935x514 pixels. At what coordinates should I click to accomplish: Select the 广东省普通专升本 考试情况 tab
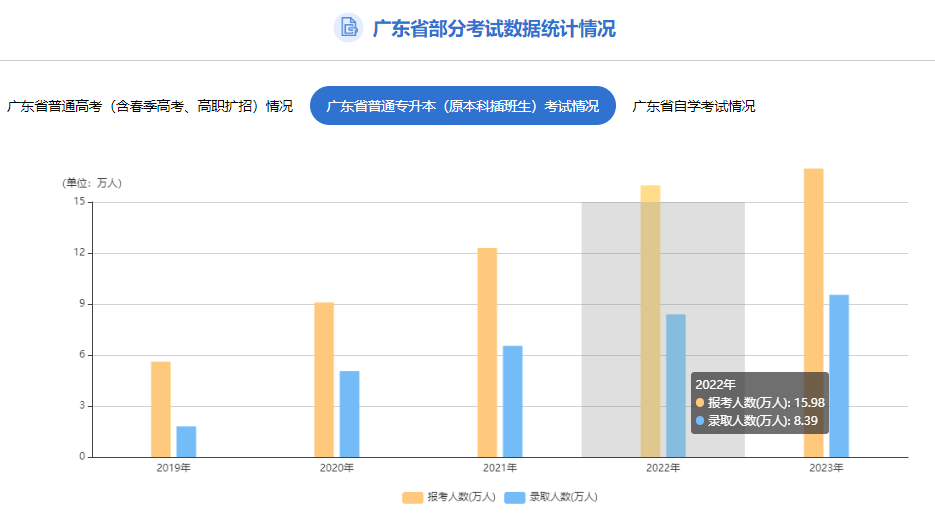[463, 106]
